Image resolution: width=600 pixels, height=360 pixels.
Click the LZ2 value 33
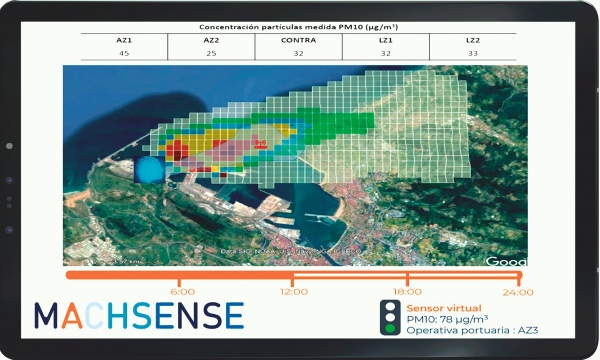click(x=473, y=54)
